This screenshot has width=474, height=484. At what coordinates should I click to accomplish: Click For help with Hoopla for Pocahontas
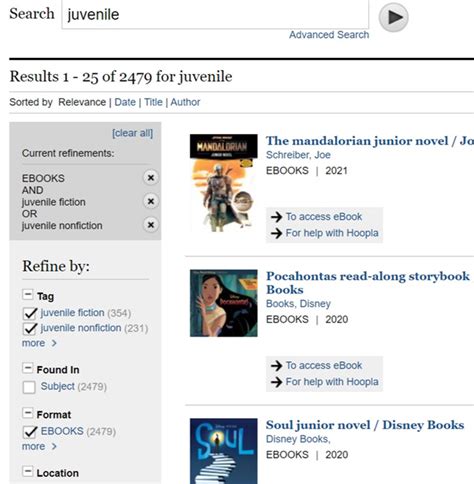(x=332, y=382)
